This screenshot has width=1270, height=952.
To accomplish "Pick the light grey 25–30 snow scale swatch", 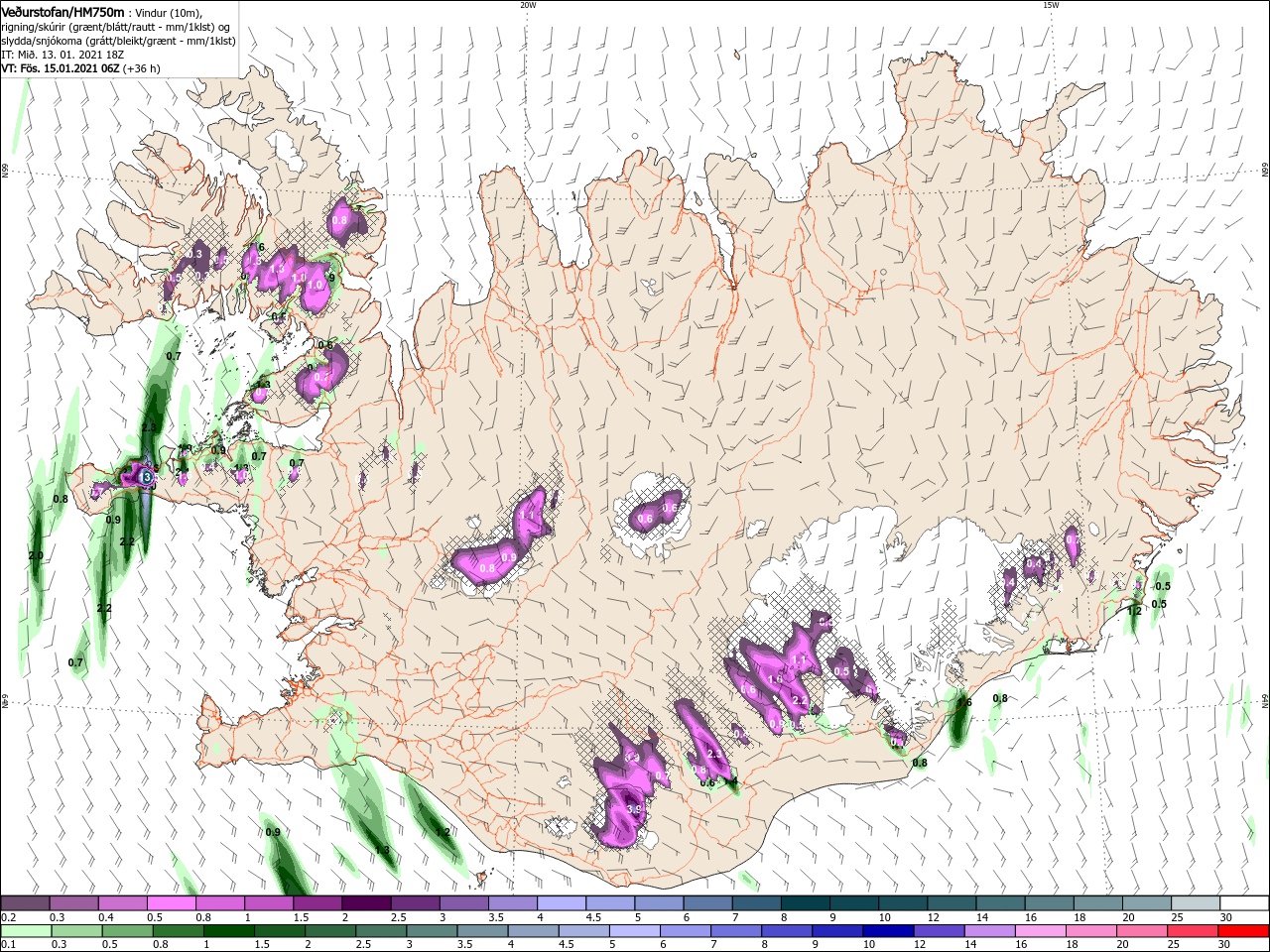I will [x=1196, y=903].
